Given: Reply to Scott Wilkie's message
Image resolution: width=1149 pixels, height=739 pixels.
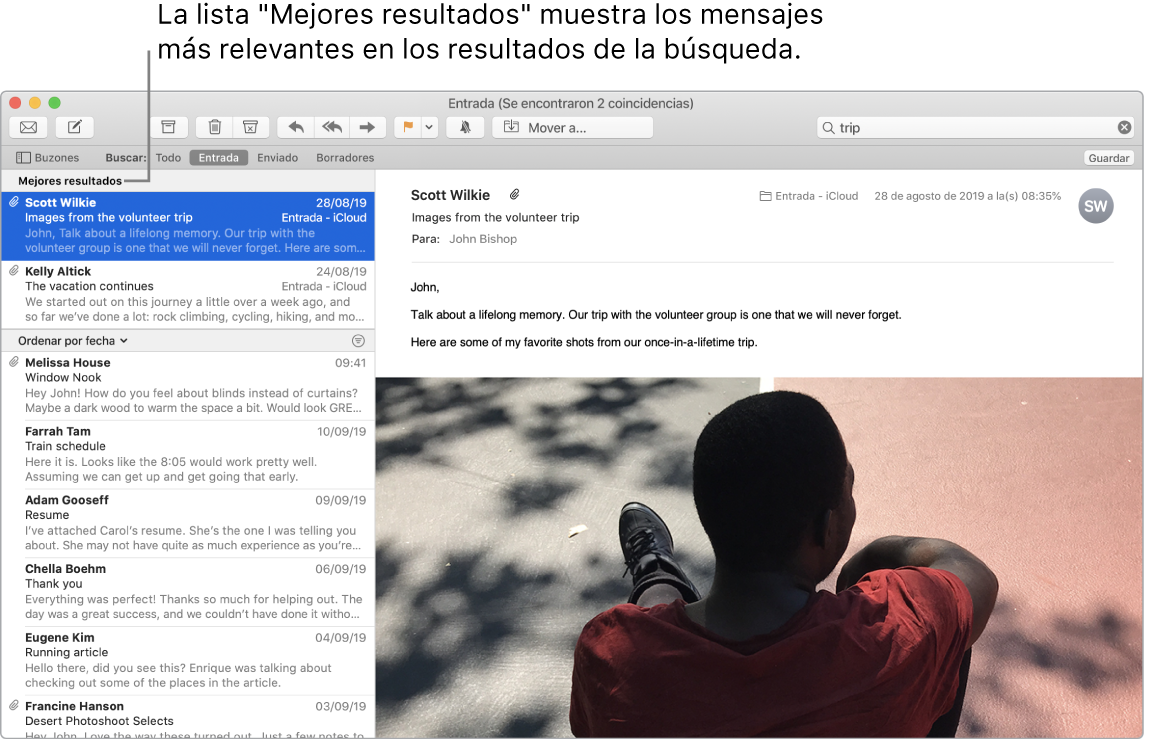Looking at the screenshot, I should point(294,127).
